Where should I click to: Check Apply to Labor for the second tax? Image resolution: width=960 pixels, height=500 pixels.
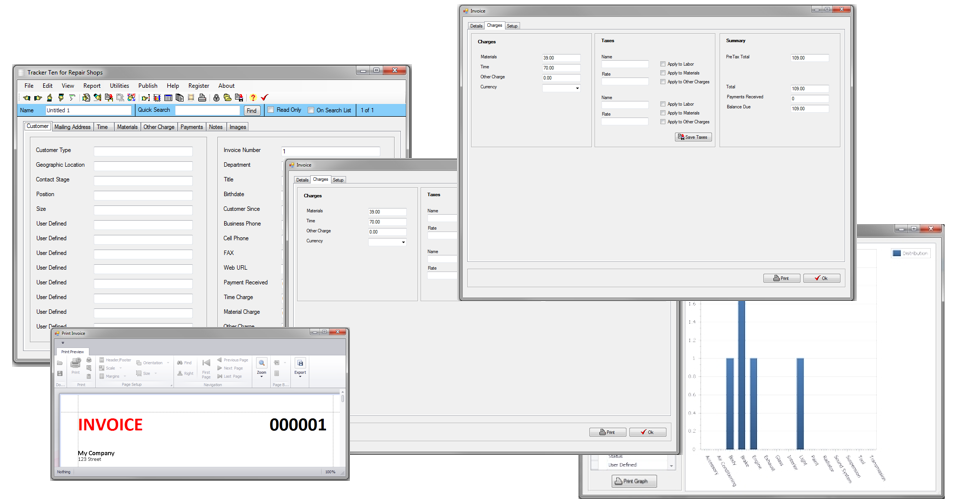[663, 104]
